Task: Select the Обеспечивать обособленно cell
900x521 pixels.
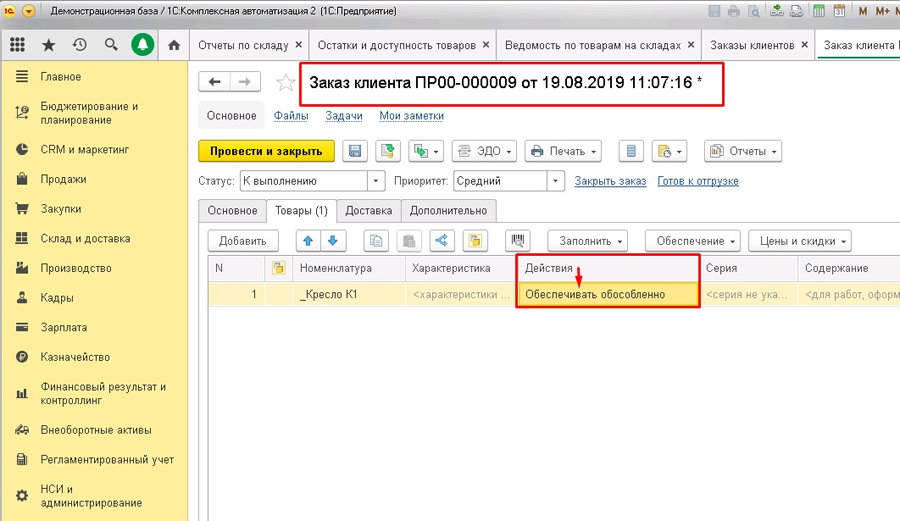Action: pos(608,294)
